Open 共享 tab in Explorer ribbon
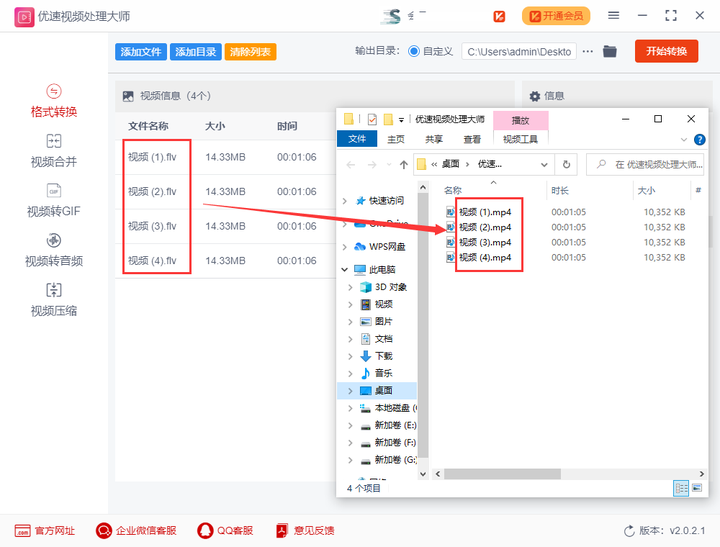This screenshot has width=720, height=547. pyautogui.click(x=434, y=139)
